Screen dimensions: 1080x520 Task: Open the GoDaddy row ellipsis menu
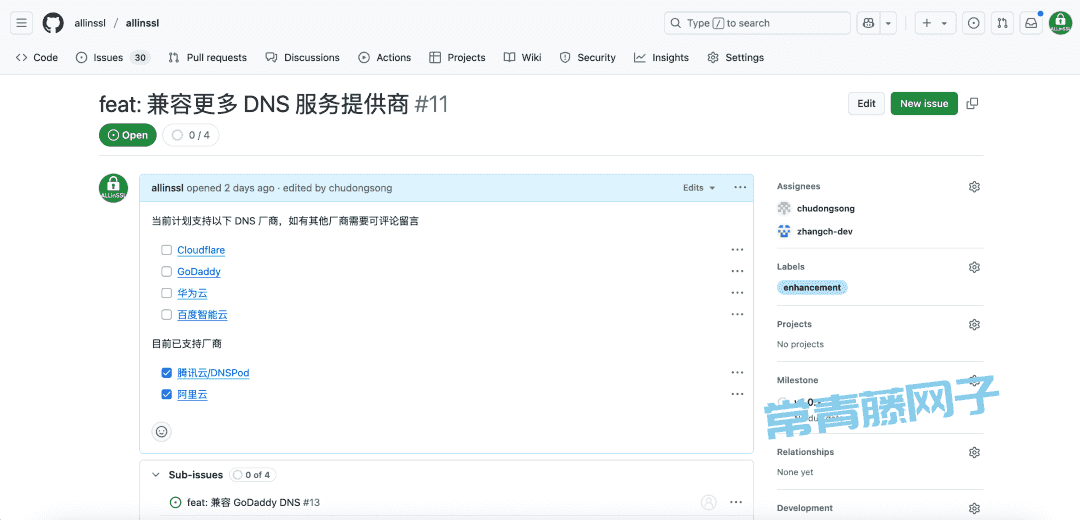[x=737, y=271]
